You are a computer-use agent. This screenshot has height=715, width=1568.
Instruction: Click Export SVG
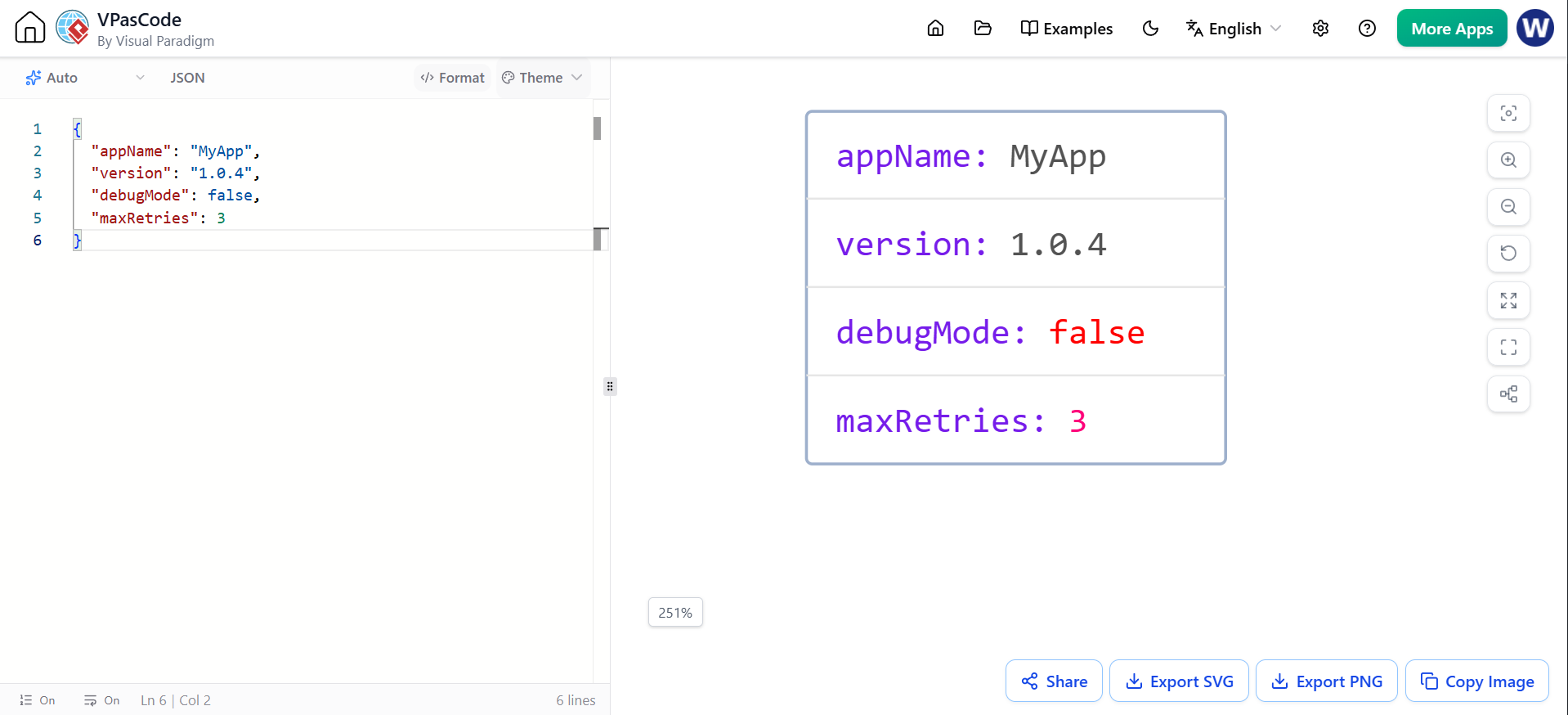(1179, 681)
